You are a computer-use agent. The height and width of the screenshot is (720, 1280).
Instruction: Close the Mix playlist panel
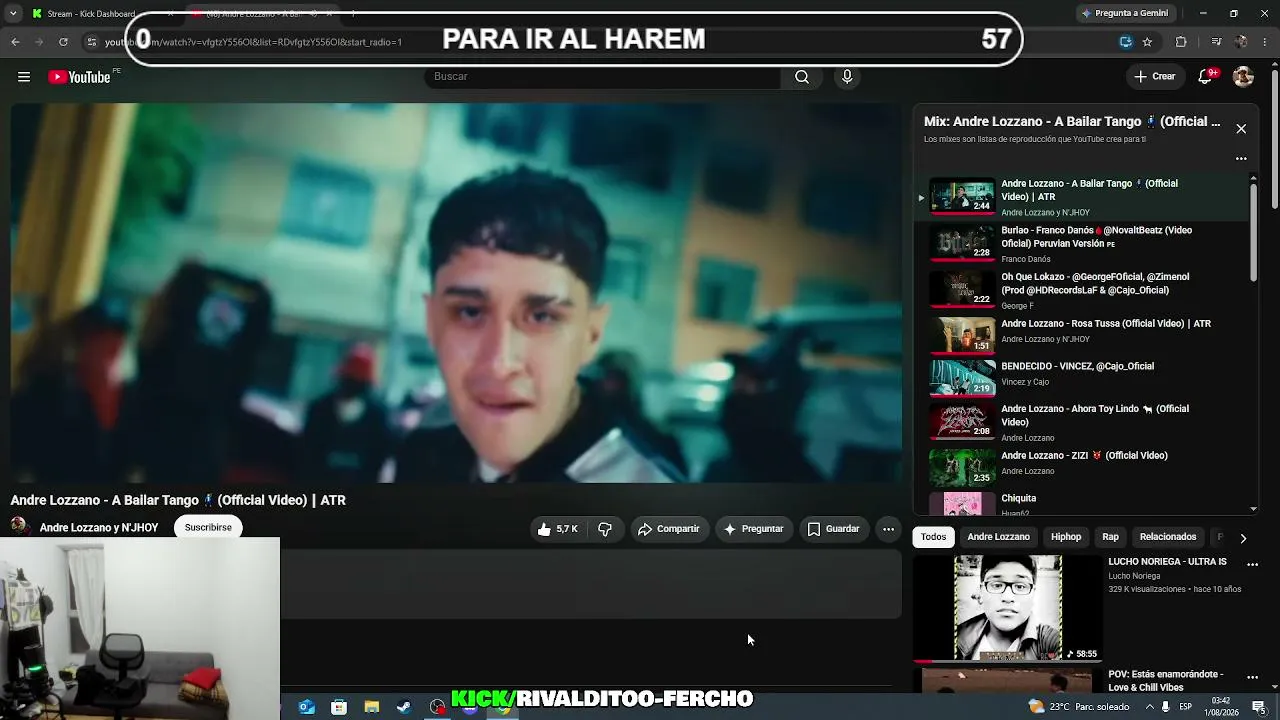tap(1241, 129)
